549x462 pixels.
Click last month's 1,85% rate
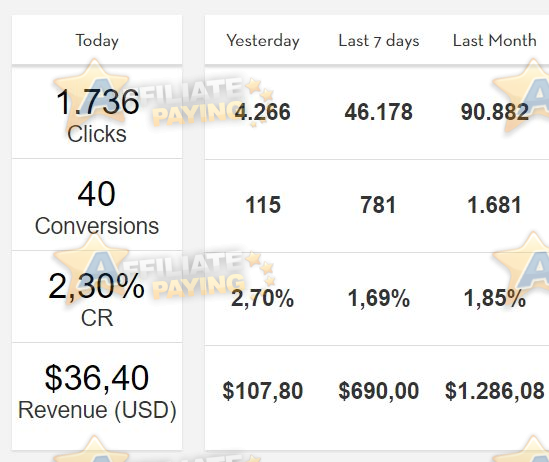click(495, 299)
